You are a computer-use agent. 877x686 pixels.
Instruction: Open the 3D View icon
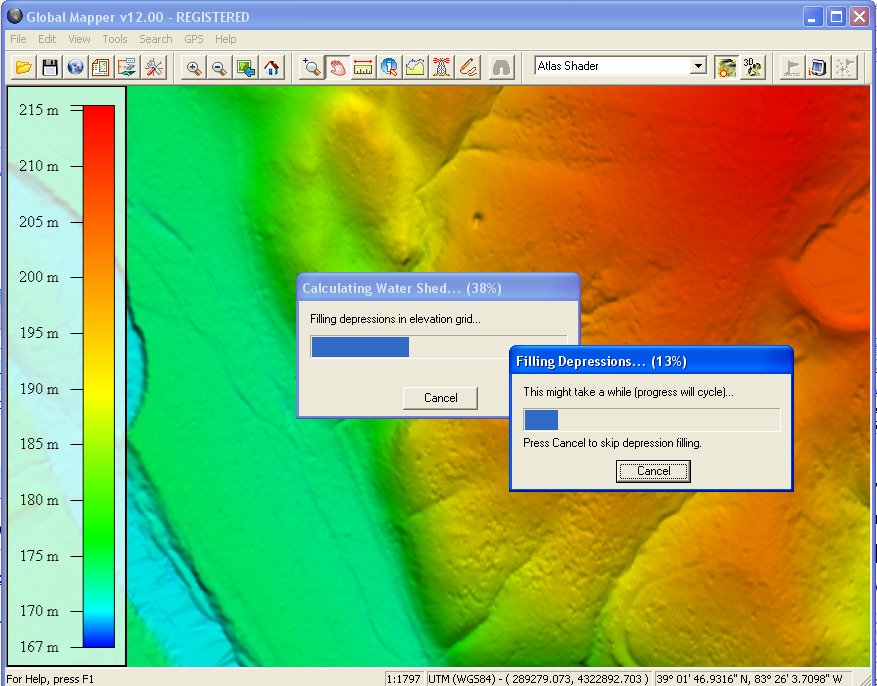tap(752, 67)
